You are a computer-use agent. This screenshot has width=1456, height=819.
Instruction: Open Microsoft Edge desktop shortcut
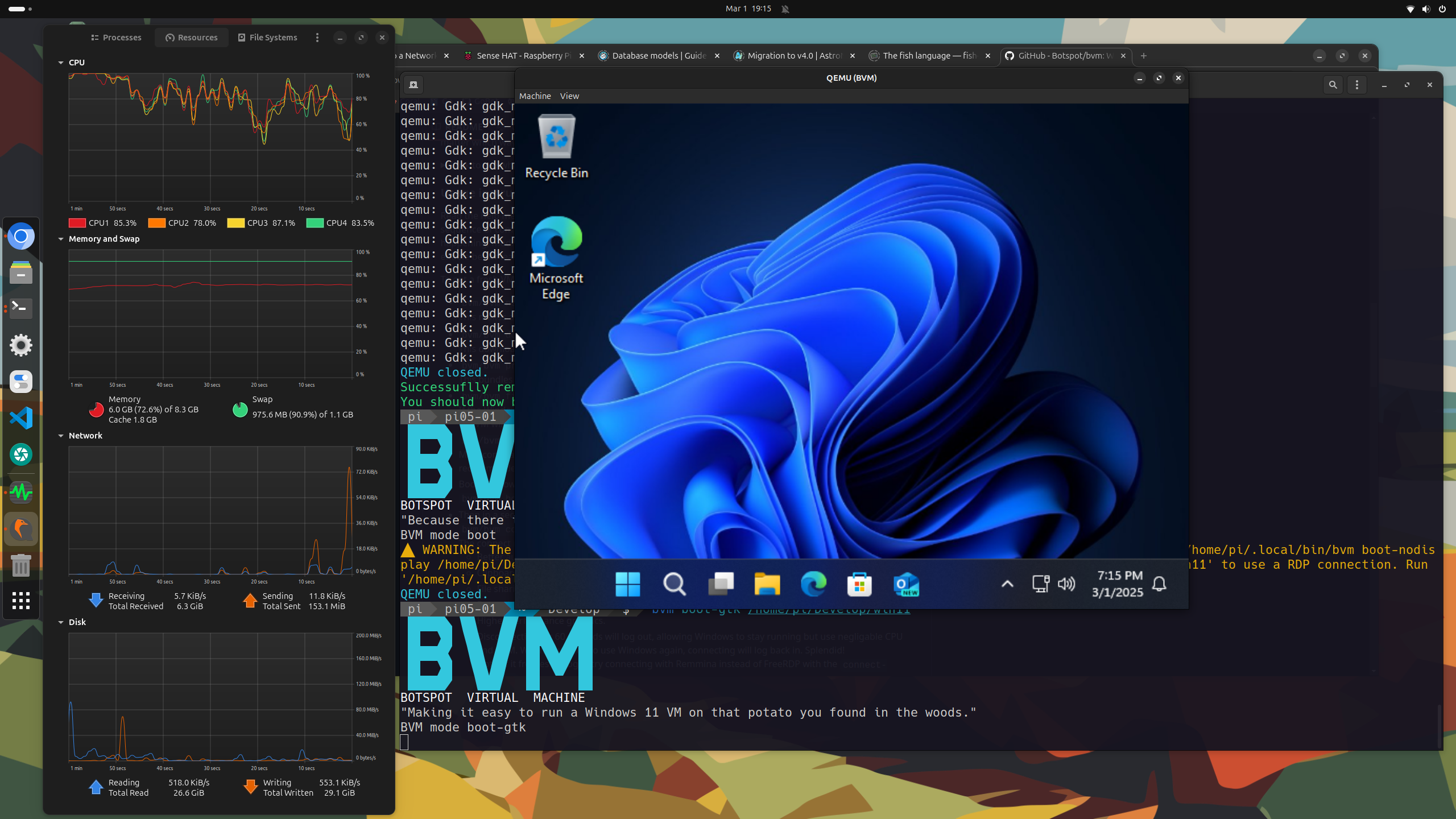pyautogui.click(x=556, y=259)
